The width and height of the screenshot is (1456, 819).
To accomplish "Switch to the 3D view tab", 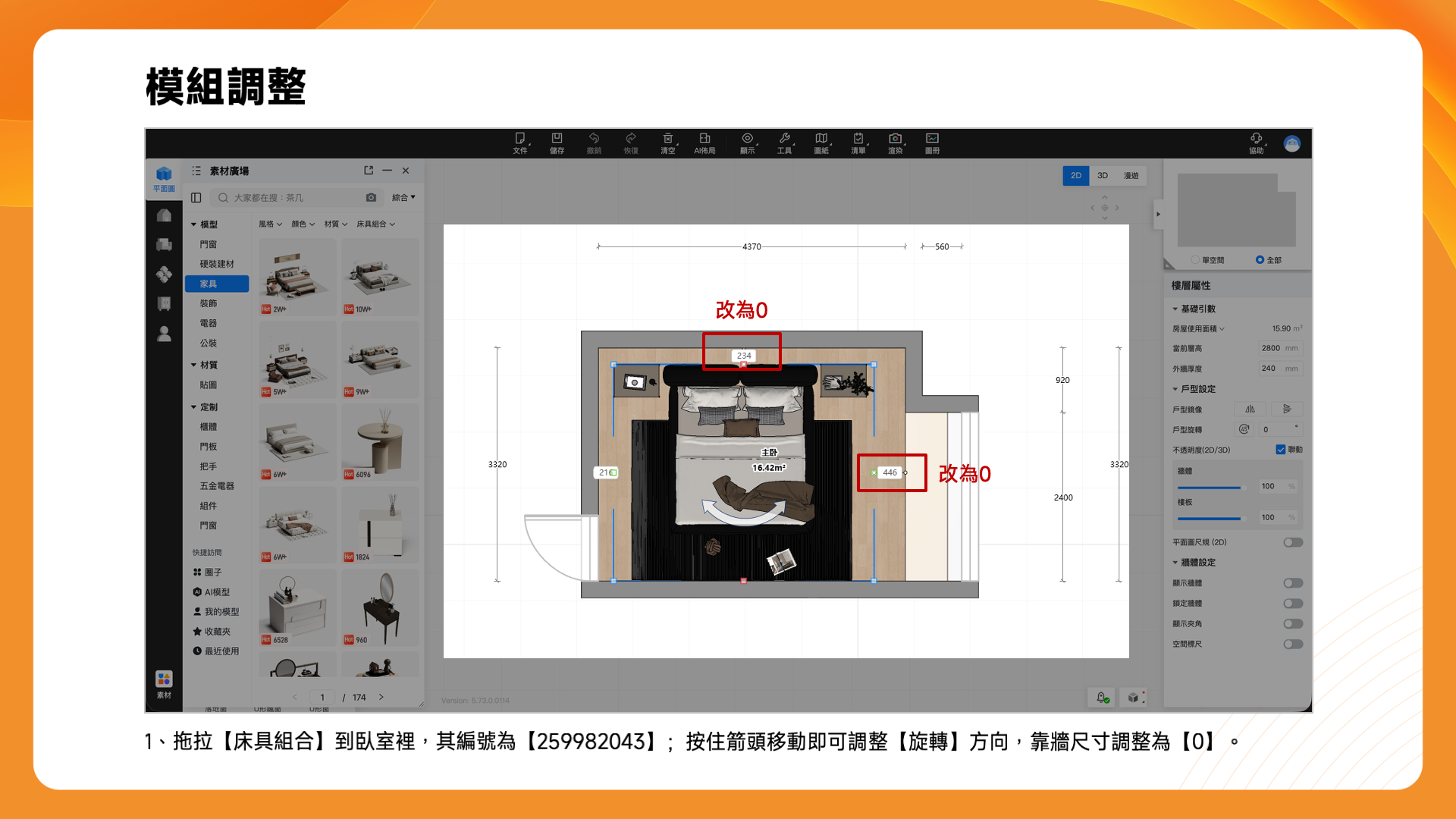I will (x=1103, y=175).
